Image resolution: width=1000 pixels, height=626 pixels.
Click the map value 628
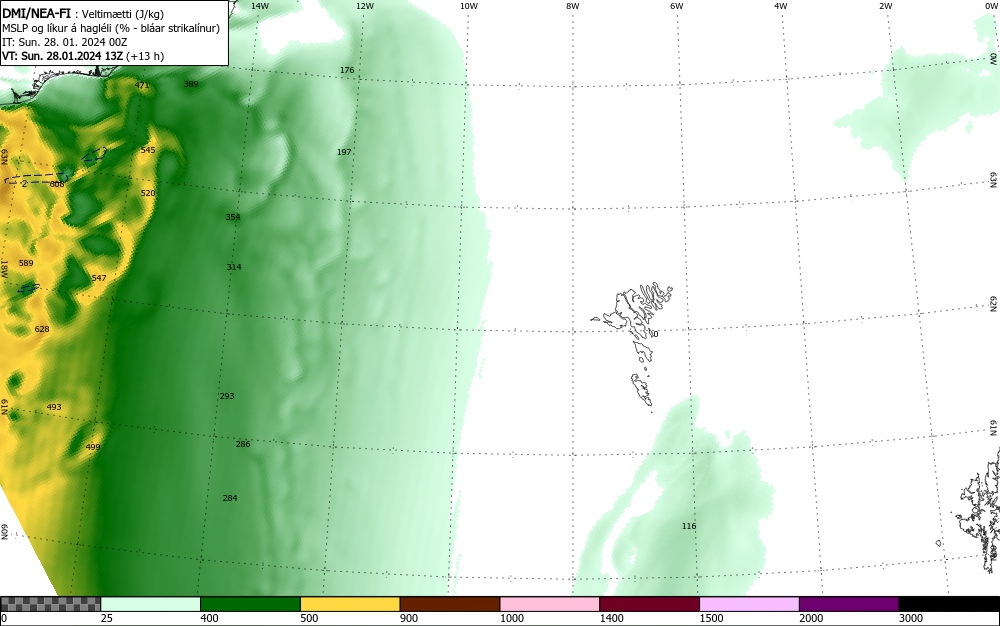click(x=42, y=330)
